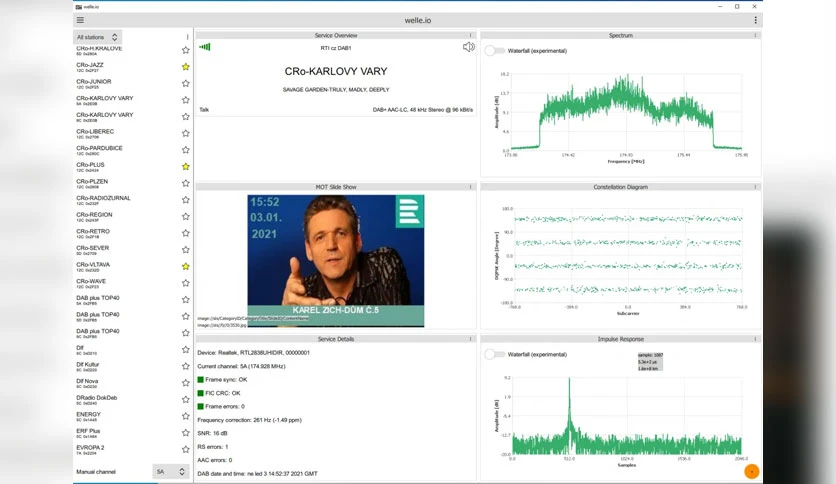Open the hamburger menu in welle.io header
This screenshot has width=836, height=484.
coord(80,20)
